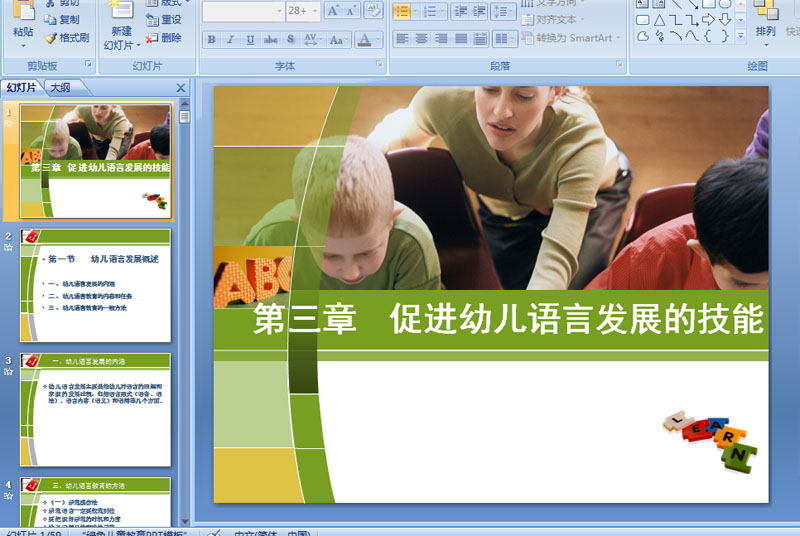Screen dimensions: 800x536
Task: Click the decrease list level icon
Action: [x=460, y=12]
